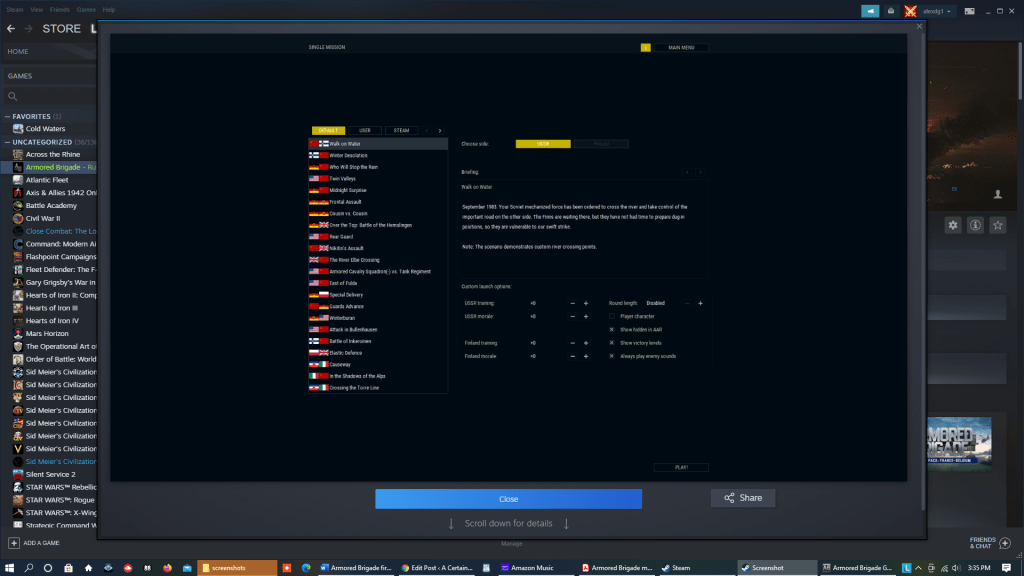Click the favorite star icon
The height and width of the screenshot is (576, 1024).
[x=997, y=225]
